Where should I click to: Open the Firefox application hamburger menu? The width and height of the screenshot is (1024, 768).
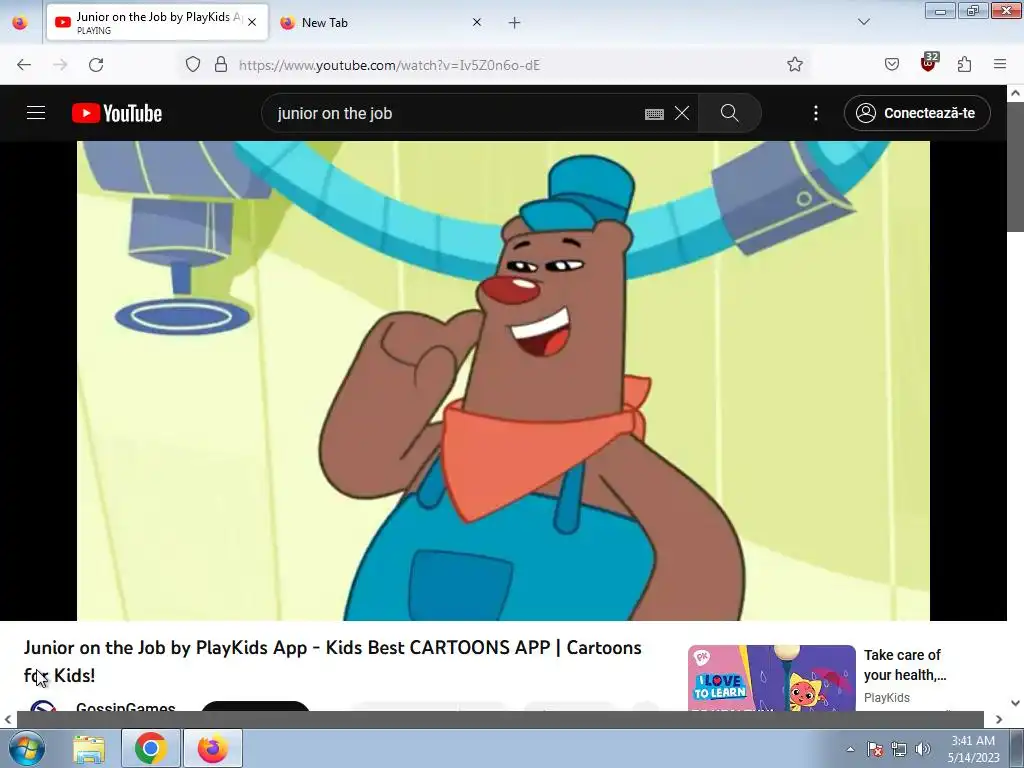1000,64
